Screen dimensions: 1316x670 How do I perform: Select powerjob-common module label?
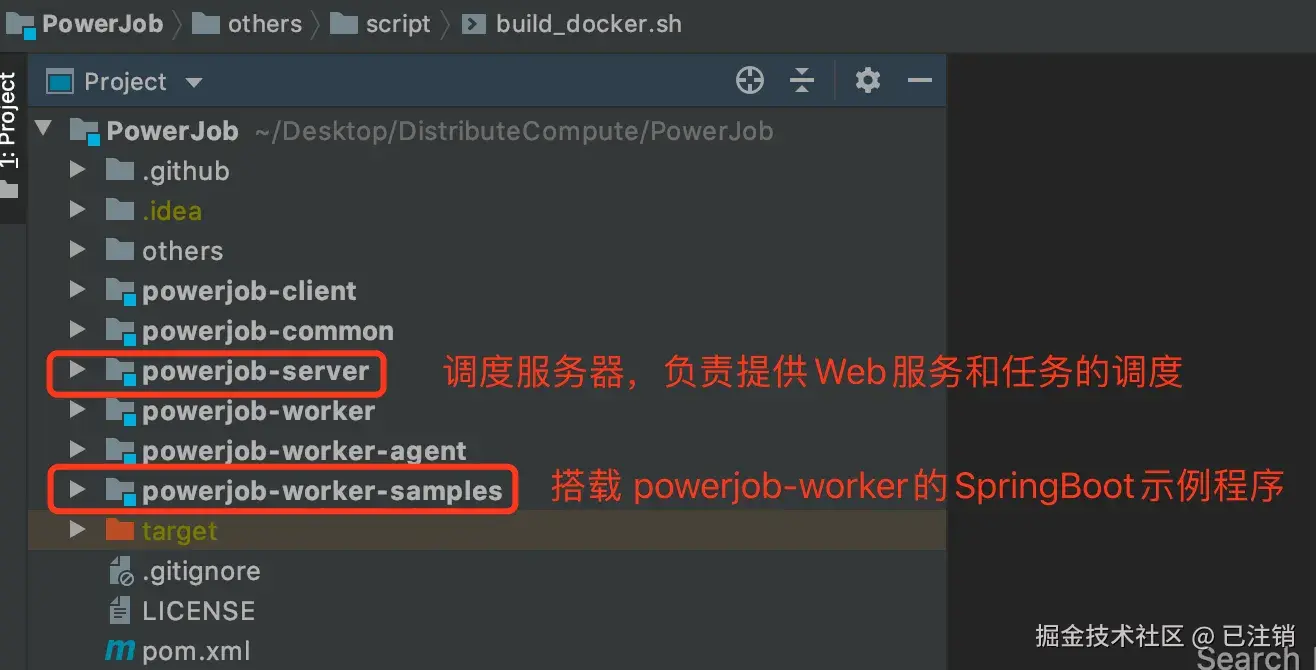click(x=268, y=331)
